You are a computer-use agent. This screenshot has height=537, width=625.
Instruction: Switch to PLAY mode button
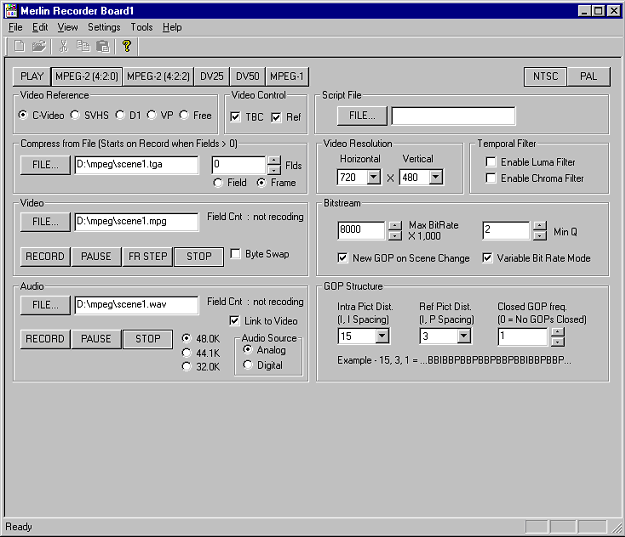(x=31, y=76)
